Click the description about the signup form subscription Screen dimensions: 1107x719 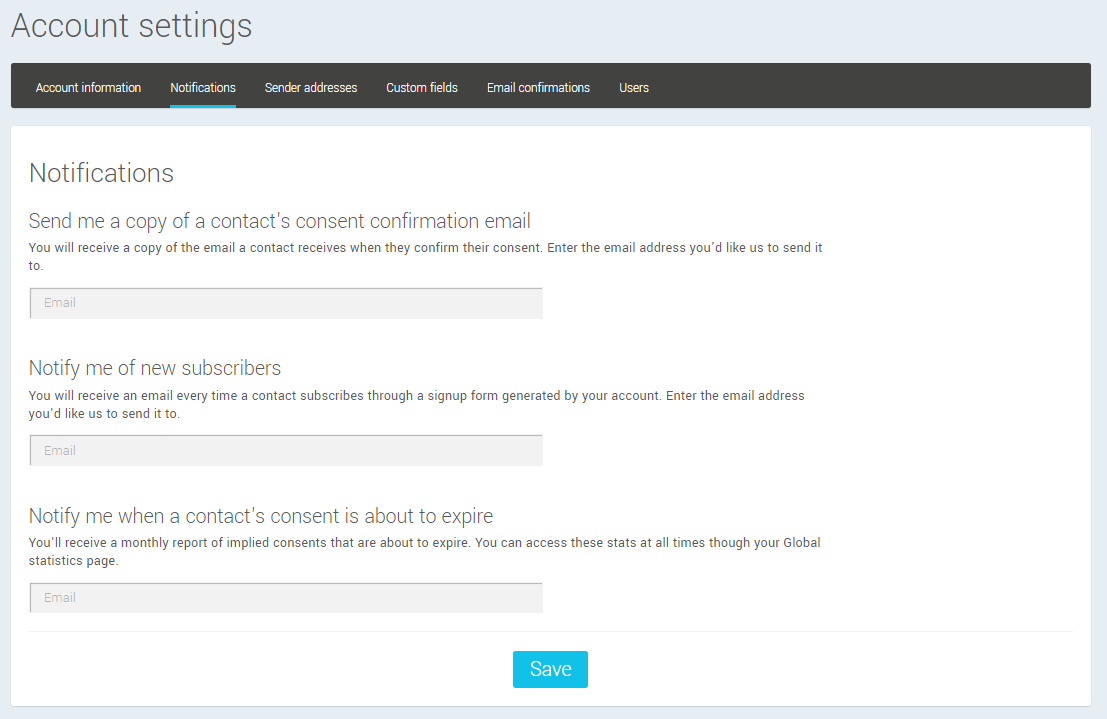[x=417, y=405]
